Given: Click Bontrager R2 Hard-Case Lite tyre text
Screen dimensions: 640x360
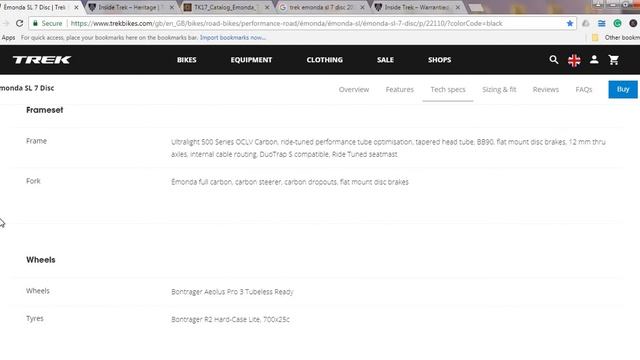Looking at the screenshot, I should (x=230, y=319).
